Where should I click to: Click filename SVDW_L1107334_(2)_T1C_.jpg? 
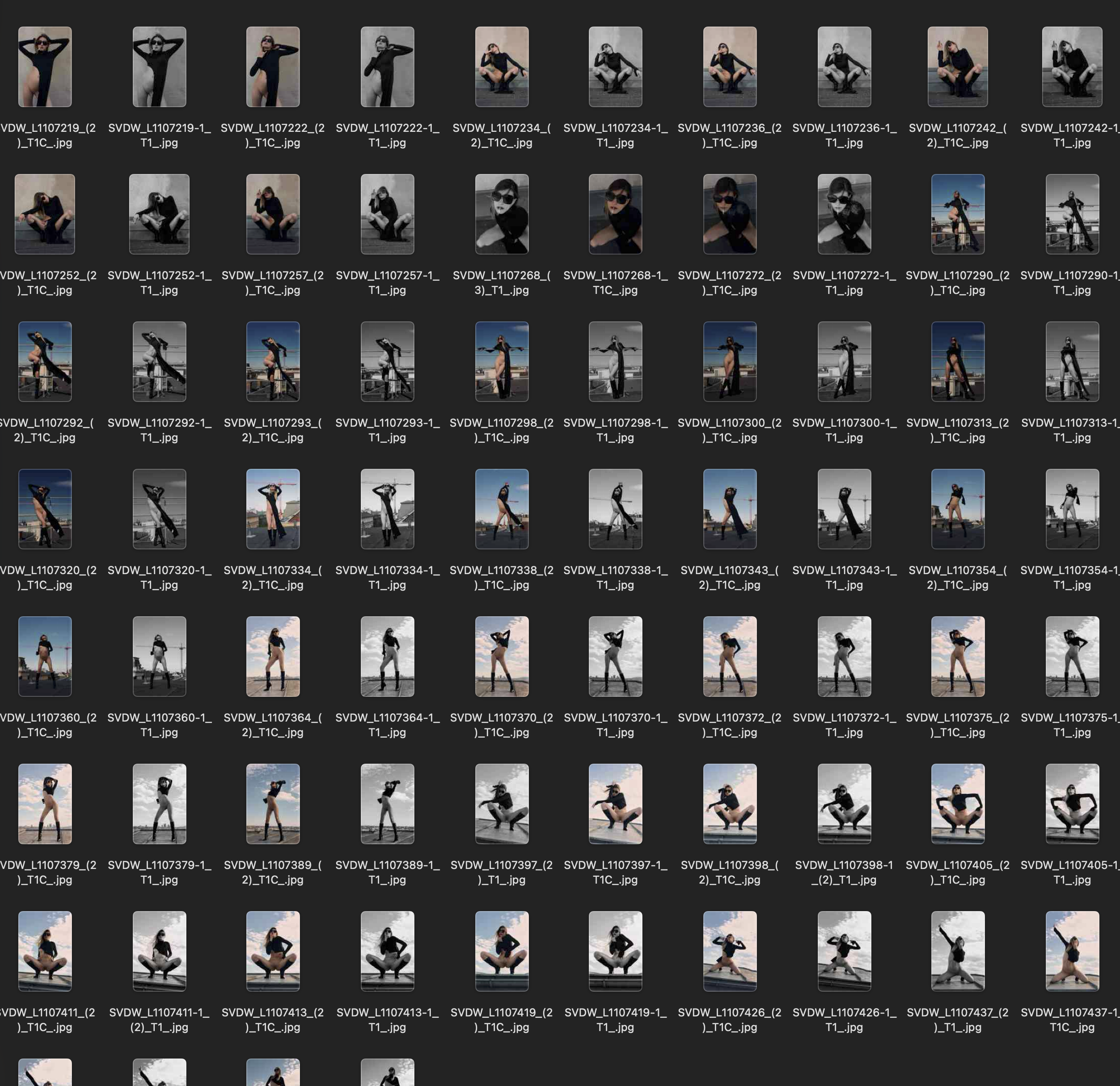coord(272,577)
